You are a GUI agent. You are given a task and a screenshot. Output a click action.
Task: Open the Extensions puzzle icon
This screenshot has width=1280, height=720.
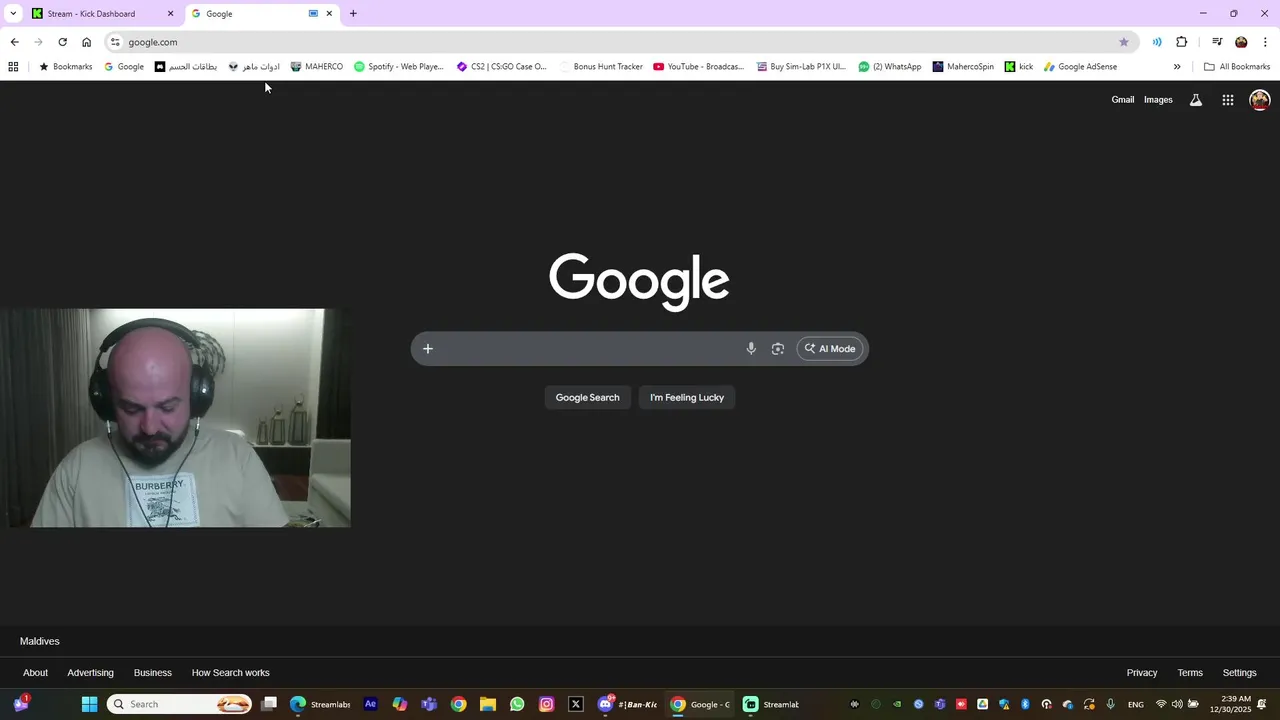coord(1182,42)
